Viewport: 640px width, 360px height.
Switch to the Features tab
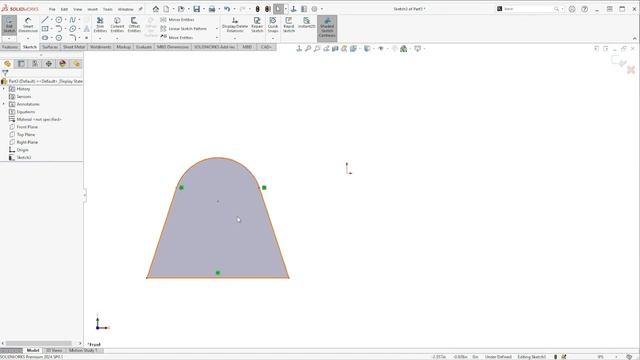point(10,47)
